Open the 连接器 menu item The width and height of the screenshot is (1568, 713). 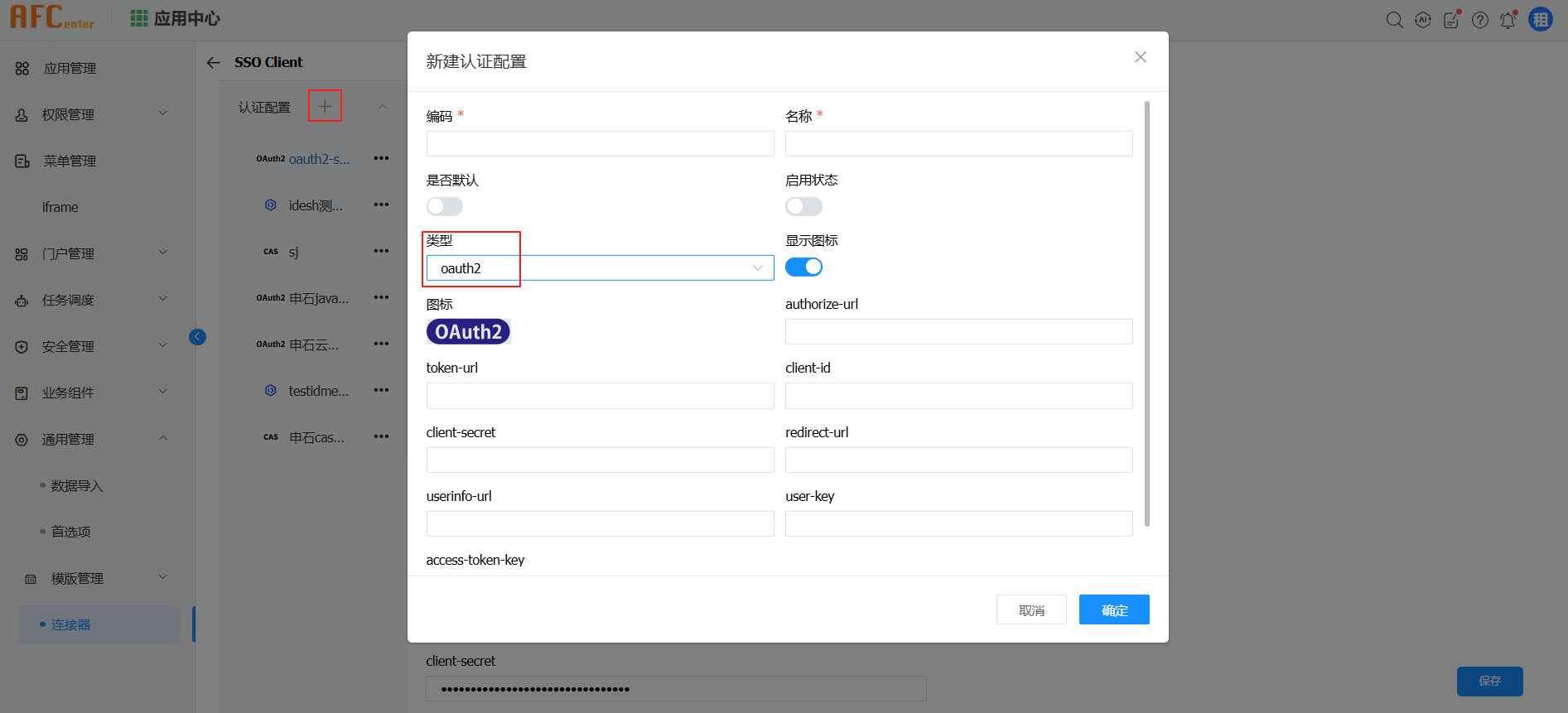(x=71, y=624)
